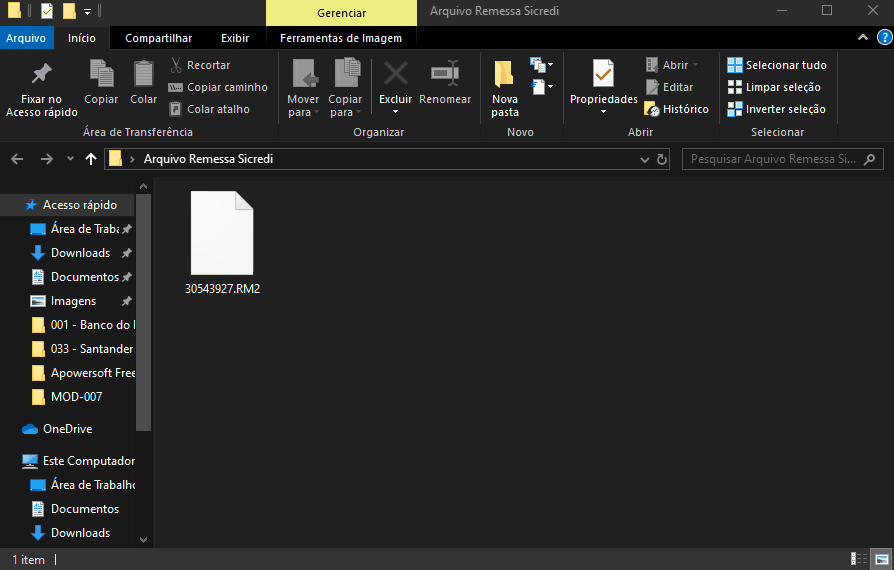Click Limpar seleção
The width and height of the screenshot is (894, 570).
click(774, 87)
